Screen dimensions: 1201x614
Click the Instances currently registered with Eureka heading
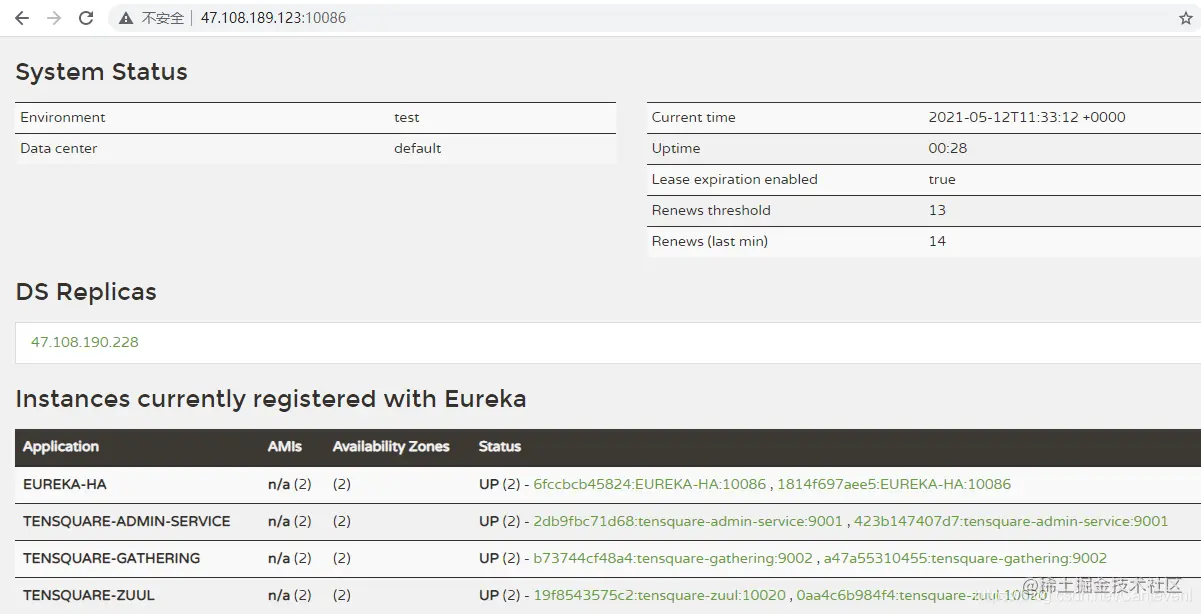271,399
